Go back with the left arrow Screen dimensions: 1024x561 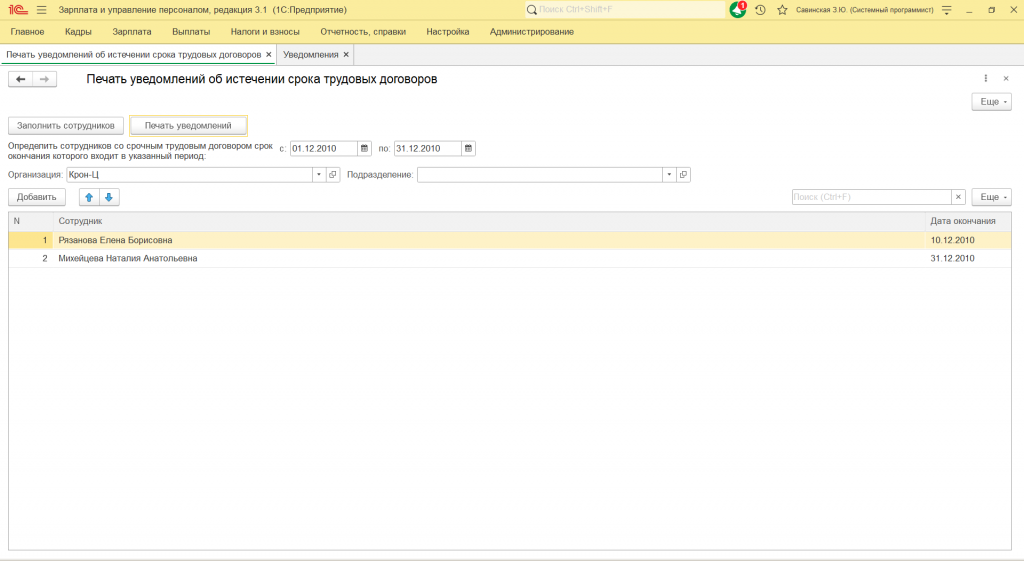[20, 79]
